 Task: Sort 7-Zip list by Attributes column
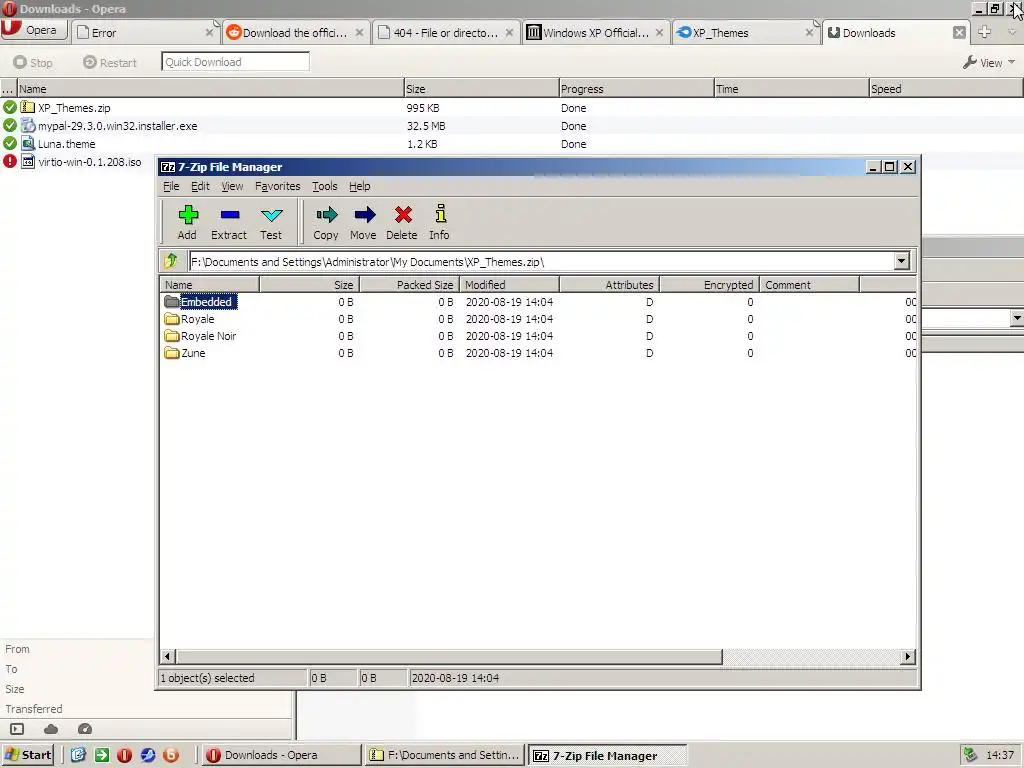point(609,285)
